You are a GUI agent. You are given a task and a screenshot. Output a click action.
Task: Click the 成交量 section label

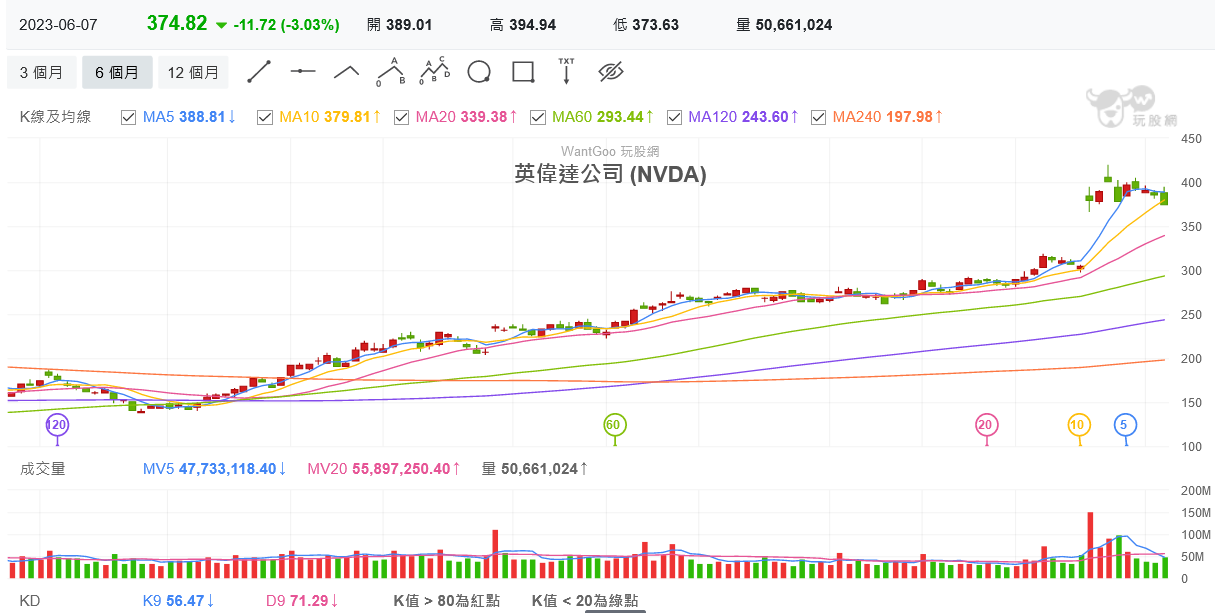click(x=43, y=468)
